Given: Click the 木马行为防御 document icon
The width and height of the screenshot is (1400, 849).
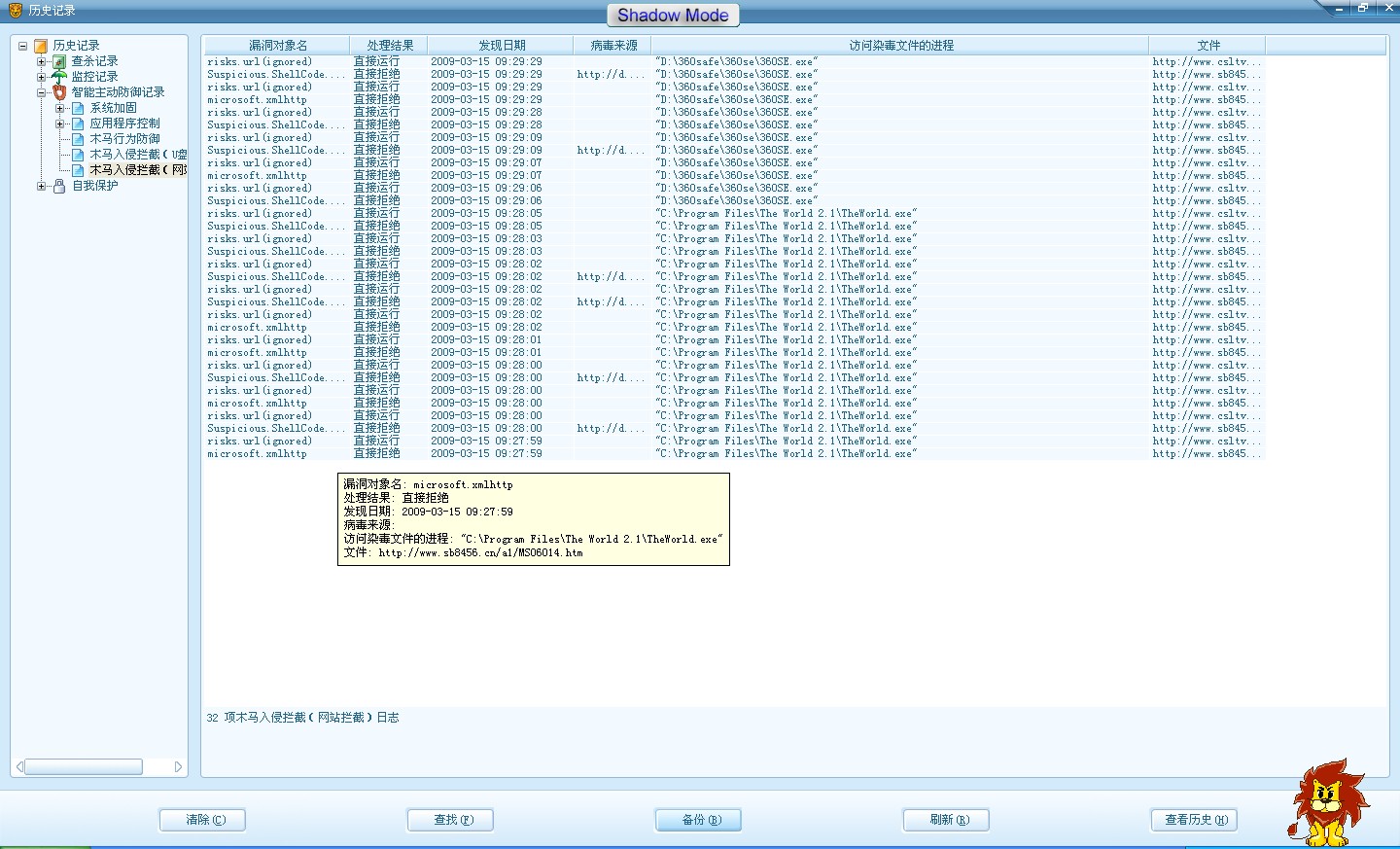Looking at the screenshot, I should pos(78,139).
